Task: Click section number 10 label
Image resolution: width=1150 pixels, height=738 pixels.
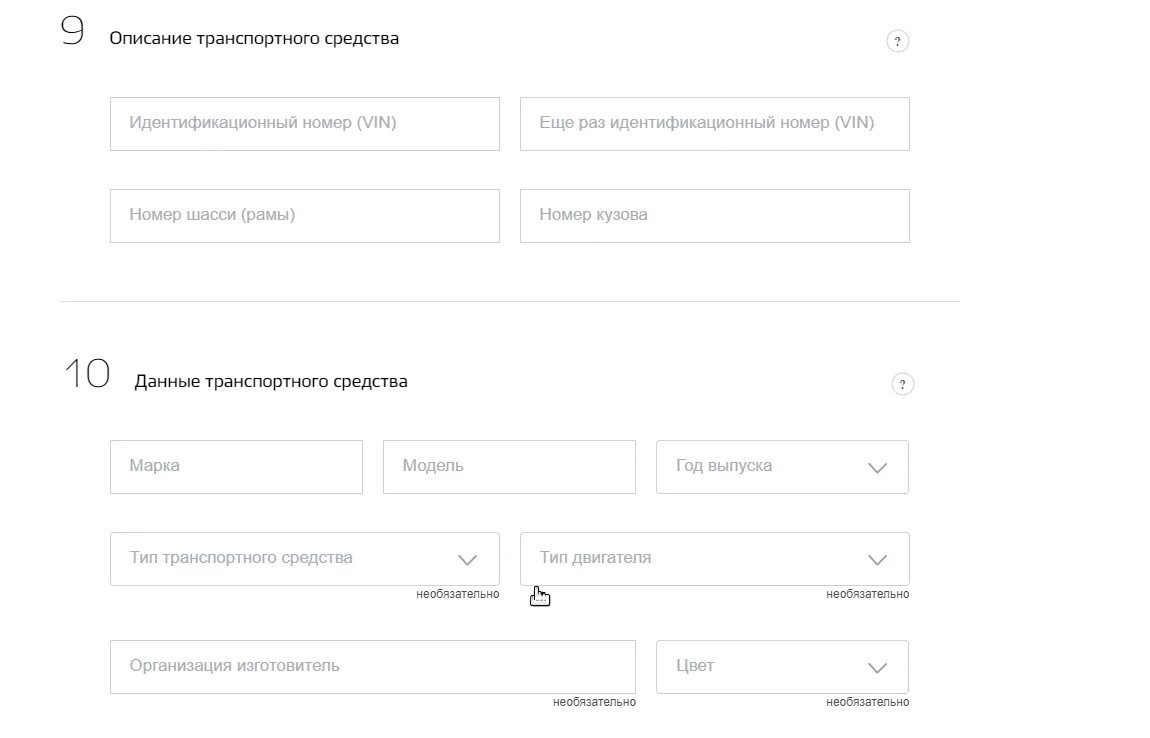Action: pyautogui.click(x=86, y=375)
